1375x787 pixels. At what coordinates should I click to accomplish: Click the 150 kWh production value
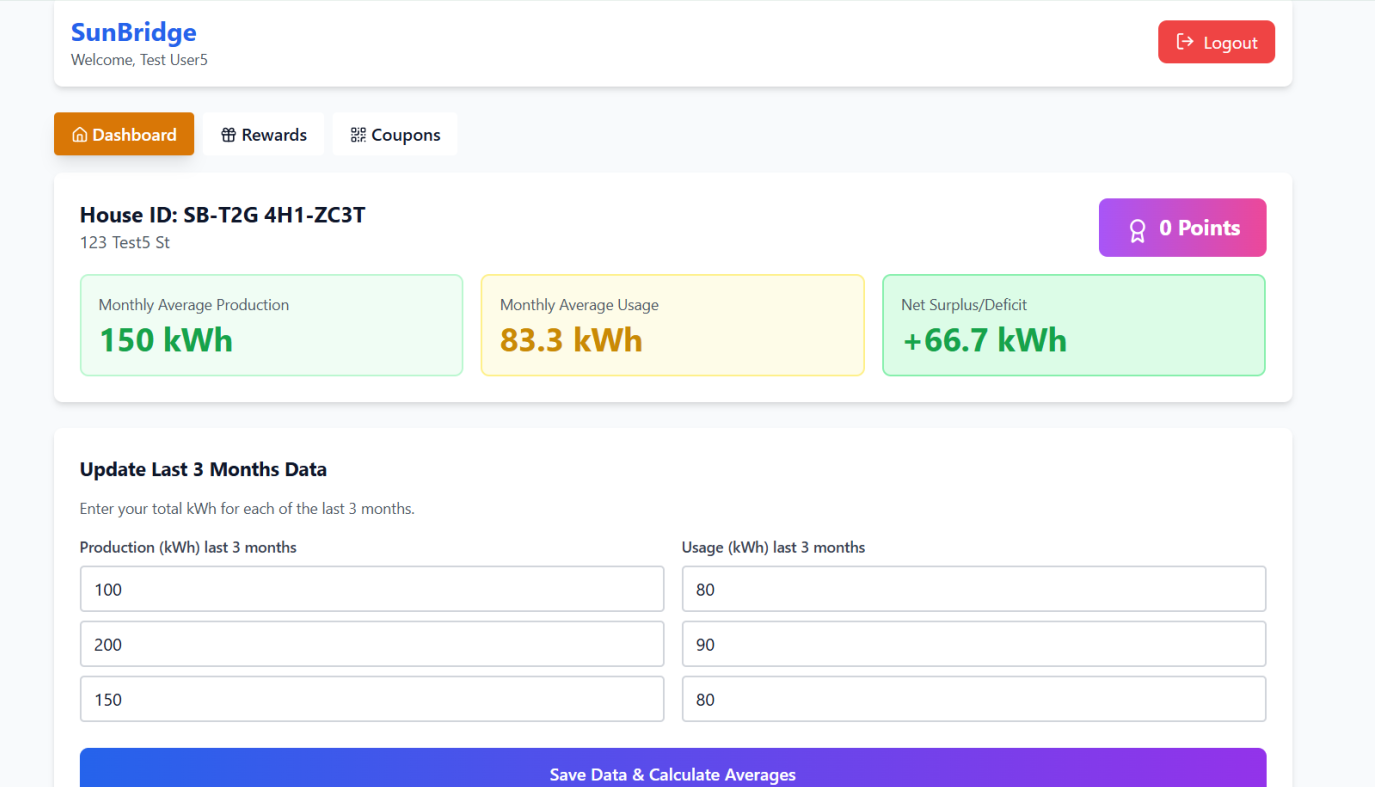tap(166, 340)
